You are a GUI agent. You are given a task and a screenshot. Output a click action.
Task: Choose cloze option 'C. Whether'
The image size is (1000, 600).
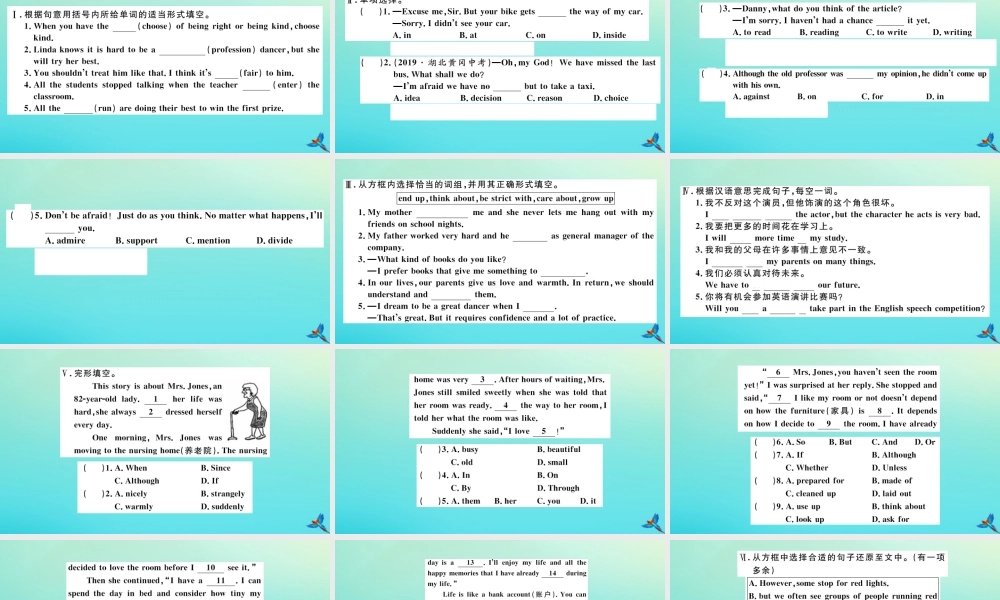[807, 467]
